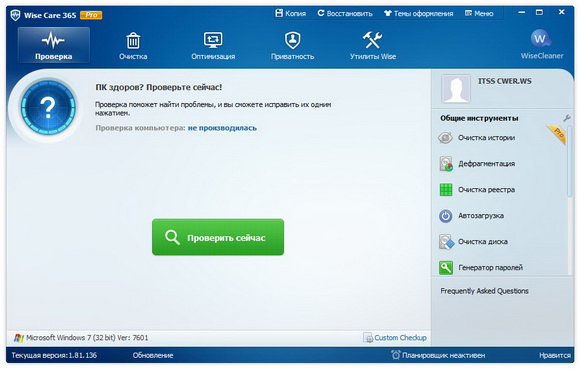Click Обновление update link
The height and width of the screenshot is (369, 580).
153,355
